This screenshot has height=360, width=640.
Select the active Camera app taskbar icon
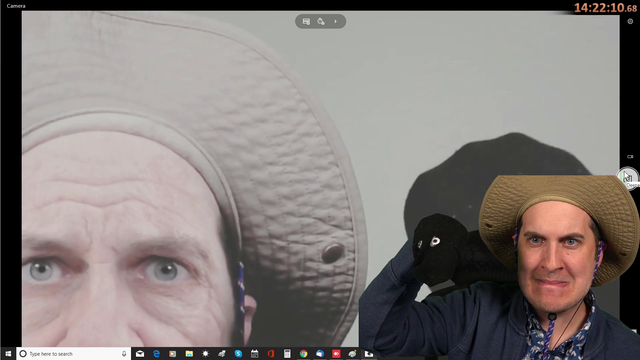pos(369,354)
